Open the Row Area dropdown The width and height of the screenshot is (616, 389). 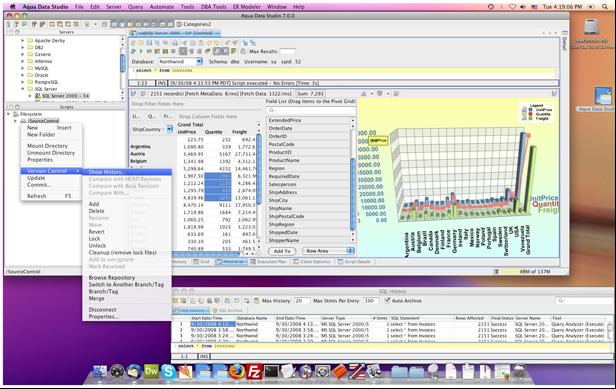click(328, 251)
